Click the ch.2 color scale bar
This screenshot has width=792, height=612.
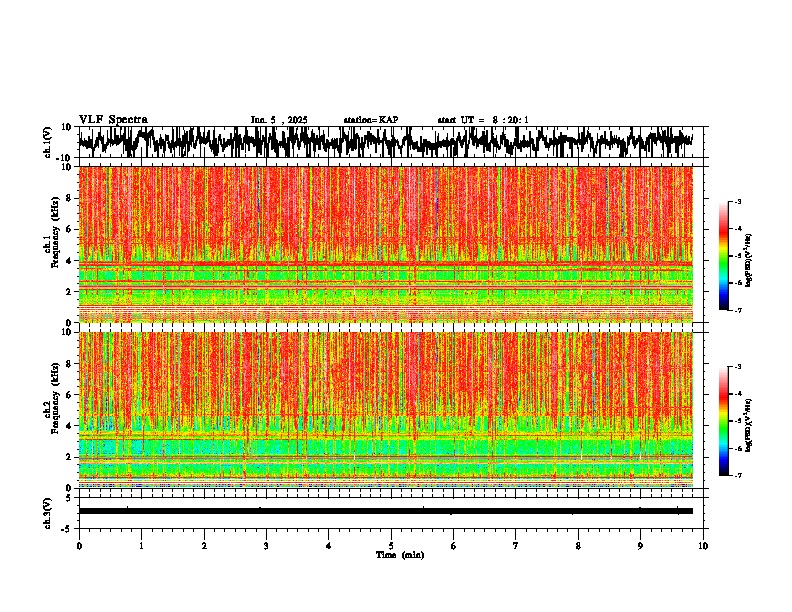click(x=723, y=421)
